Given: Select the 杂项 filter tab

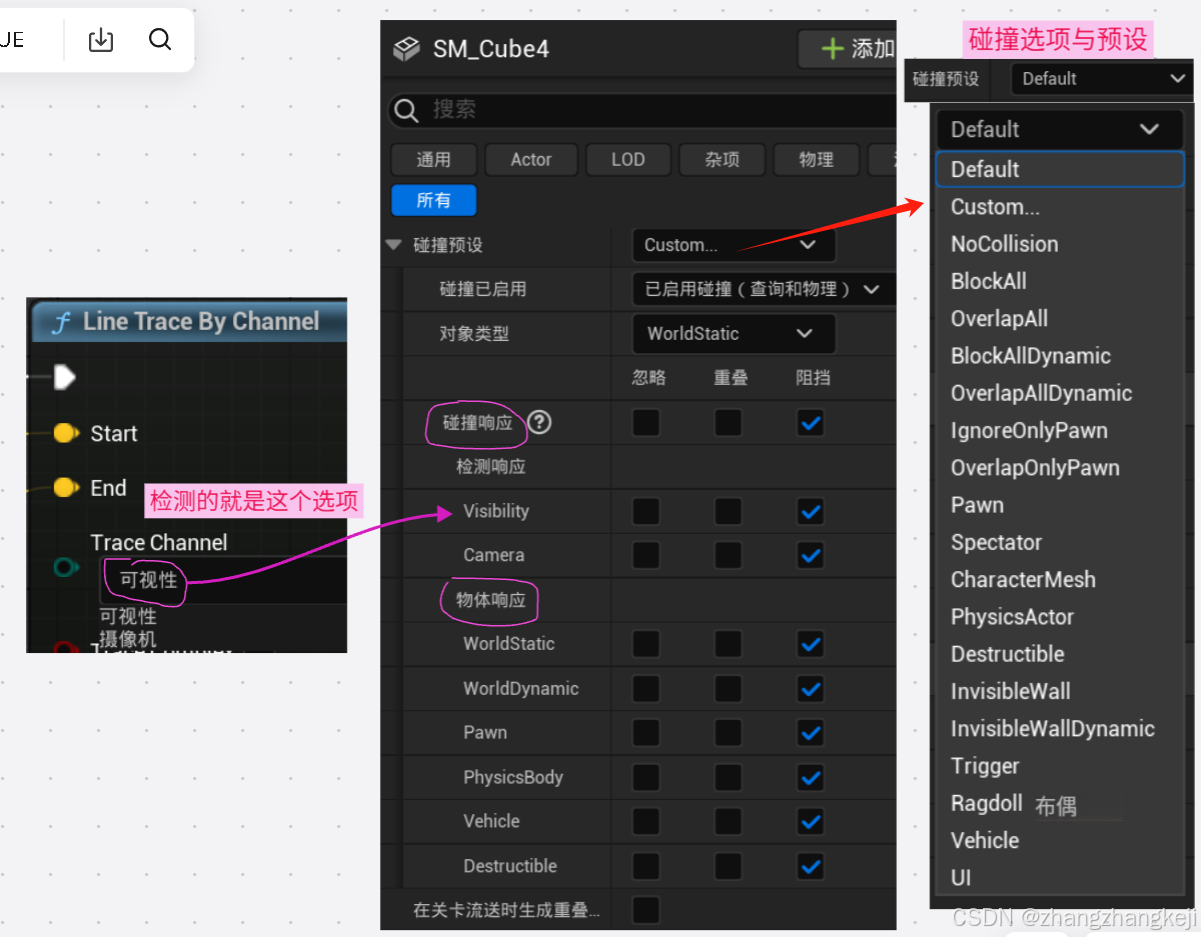Looking at the screenshot, I should (x=722, y=160).
